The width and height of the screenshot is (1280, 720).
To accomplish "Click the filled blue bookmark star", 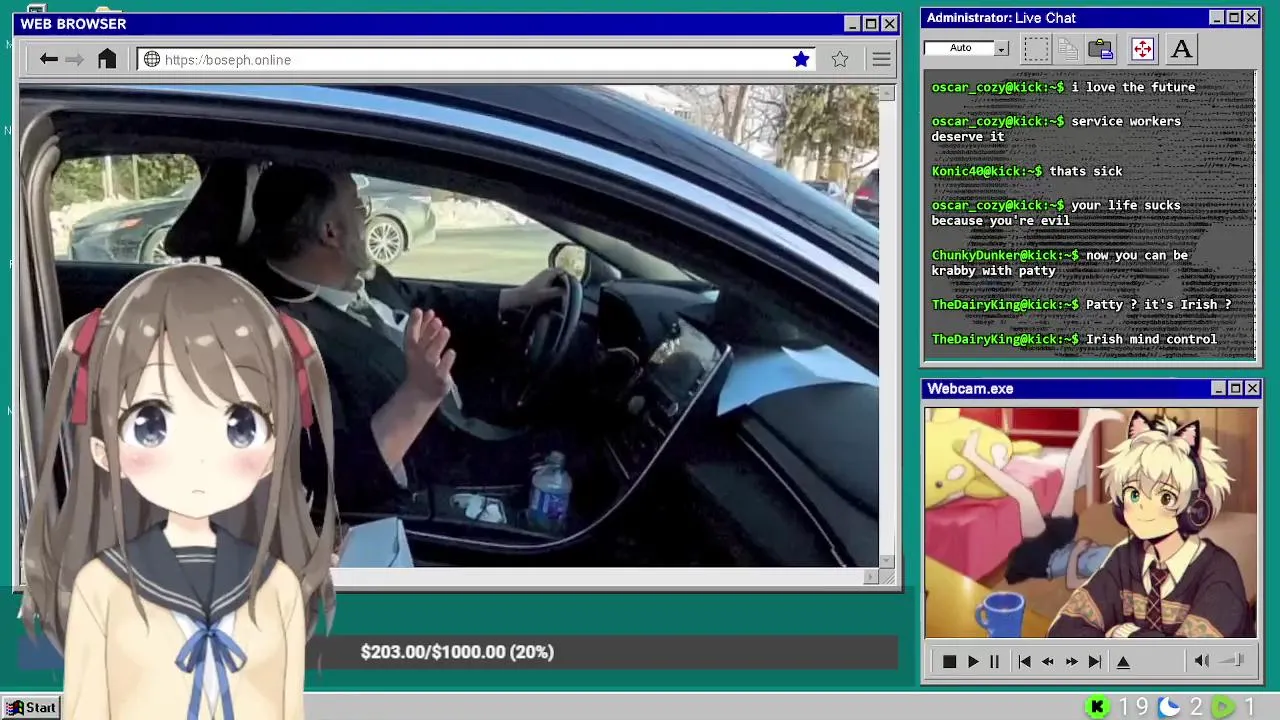I will point(801,60).
